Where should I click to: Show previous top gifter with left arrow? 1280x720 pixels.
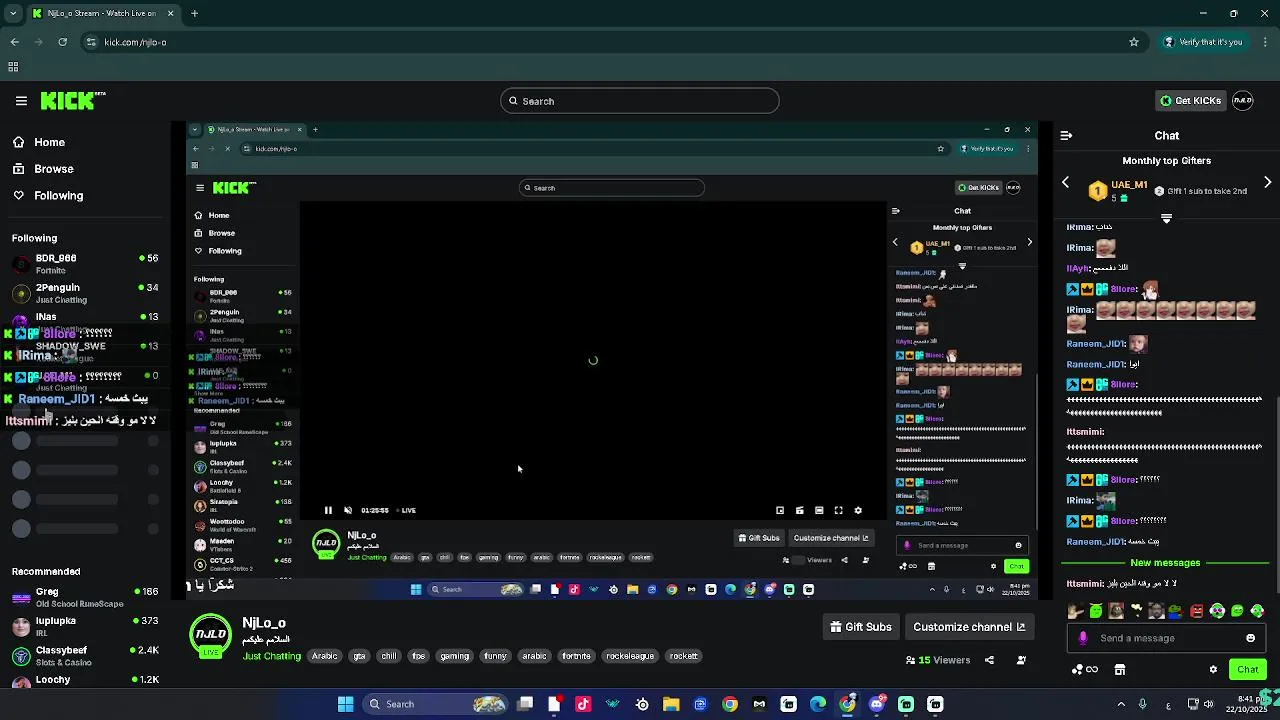click(1066, 183)
